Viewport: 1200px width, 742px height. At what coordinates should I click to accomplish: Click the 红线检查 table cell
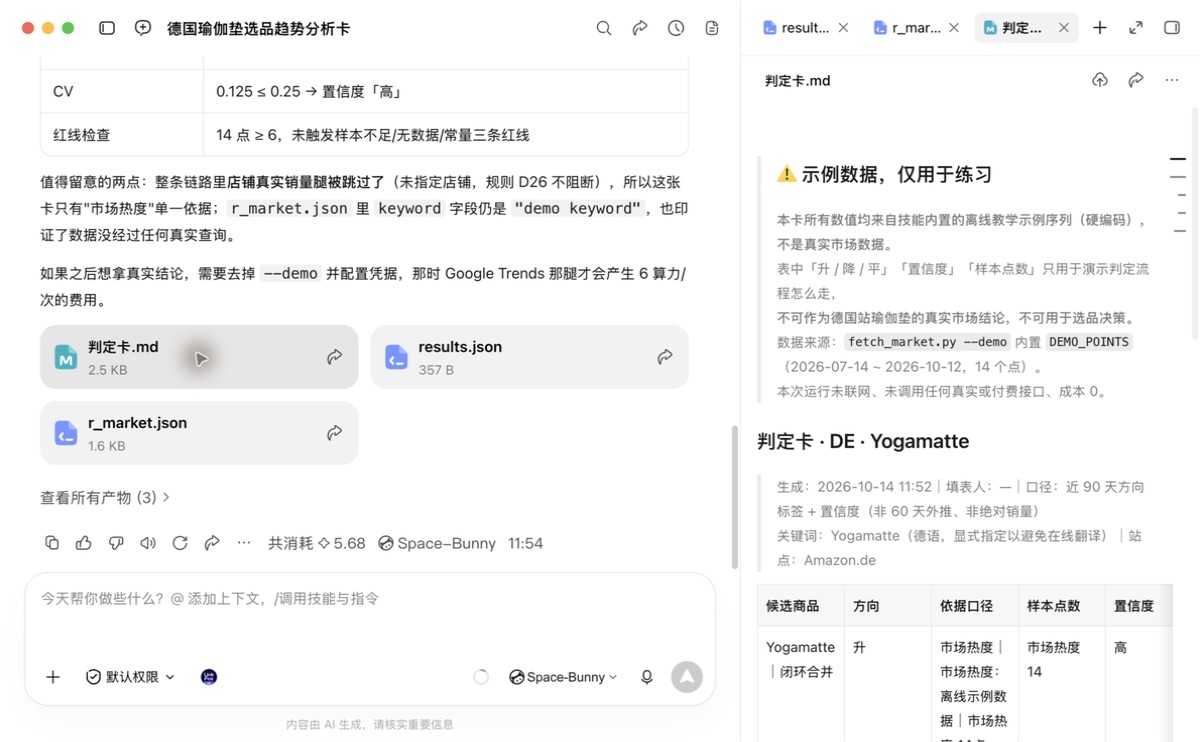(x=121, y=135)
